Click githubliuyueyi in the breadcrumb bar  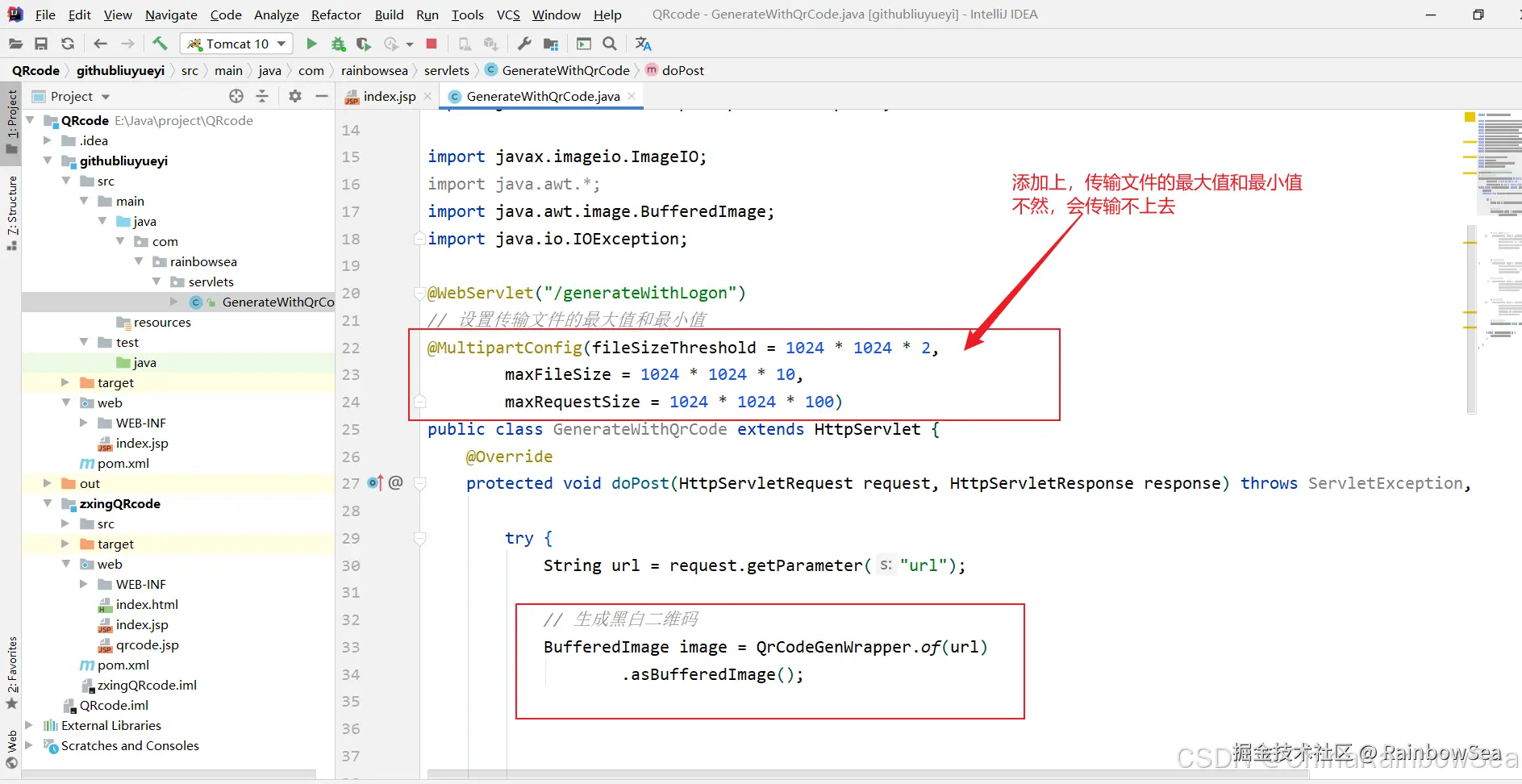(x=120, y=70)
